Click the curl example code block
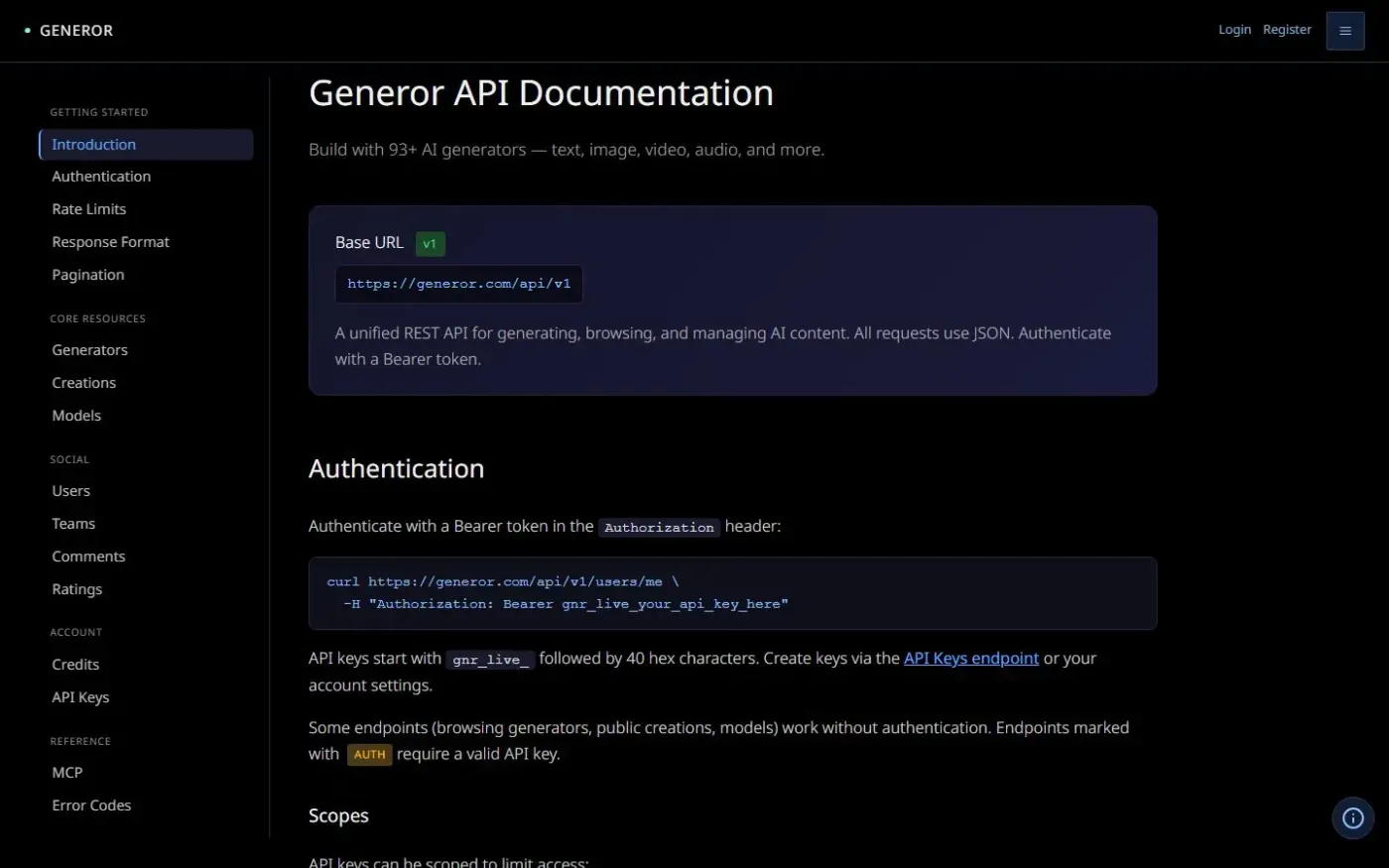Image resolution: width=1389 pixels, height=868 pixels. 732,593
